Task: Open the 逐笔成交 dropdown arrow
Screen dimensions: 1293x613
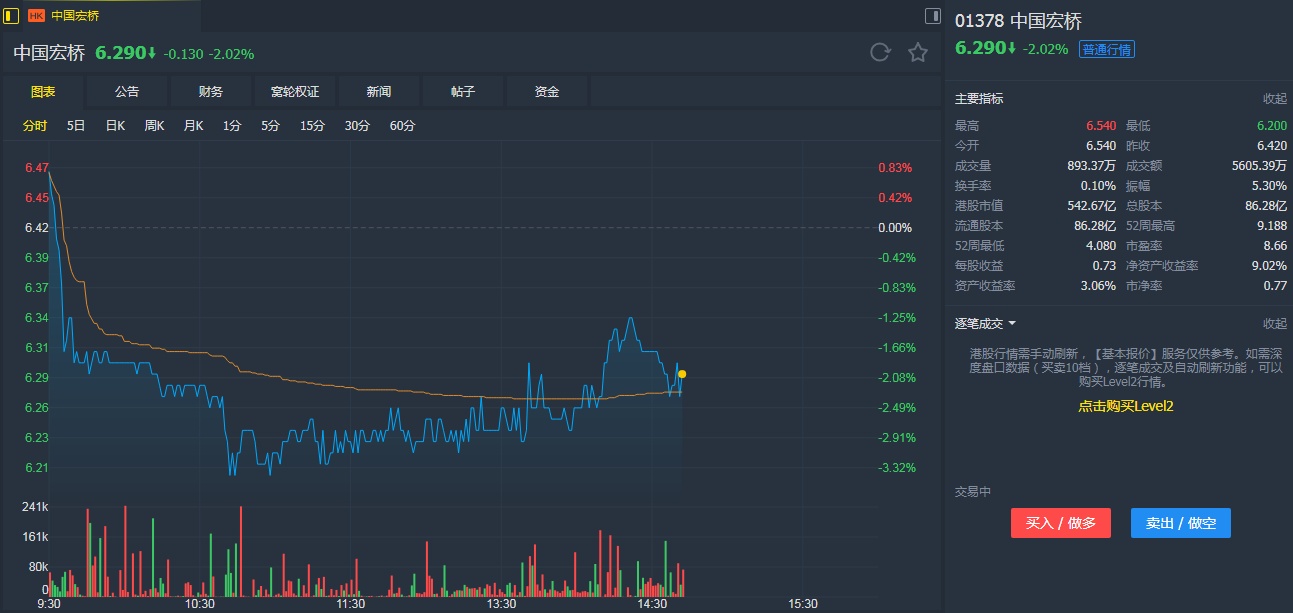Action: tap(1012, 324)
